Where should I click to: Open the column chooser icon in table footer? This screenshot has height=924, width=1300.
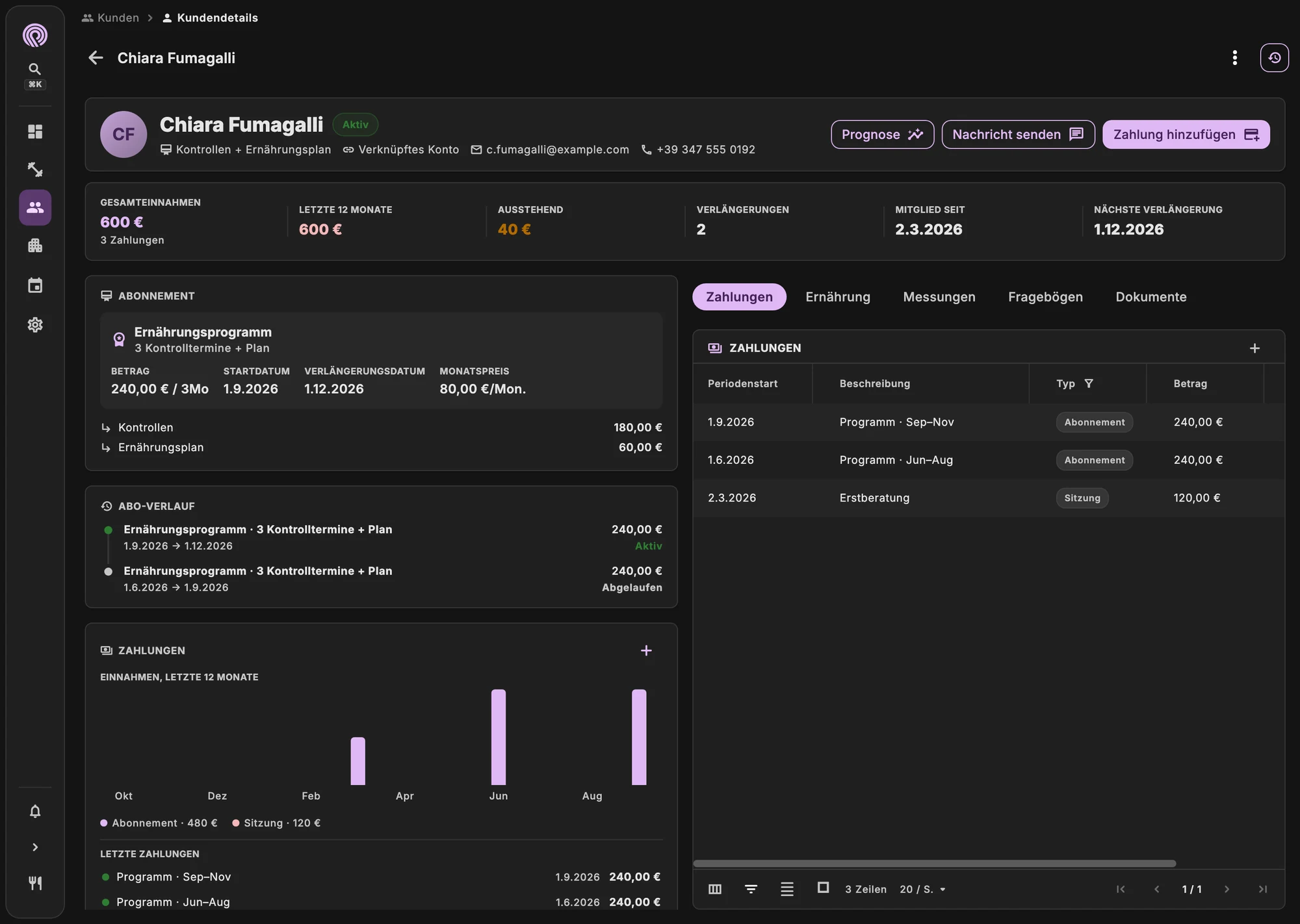click(714, 889)
